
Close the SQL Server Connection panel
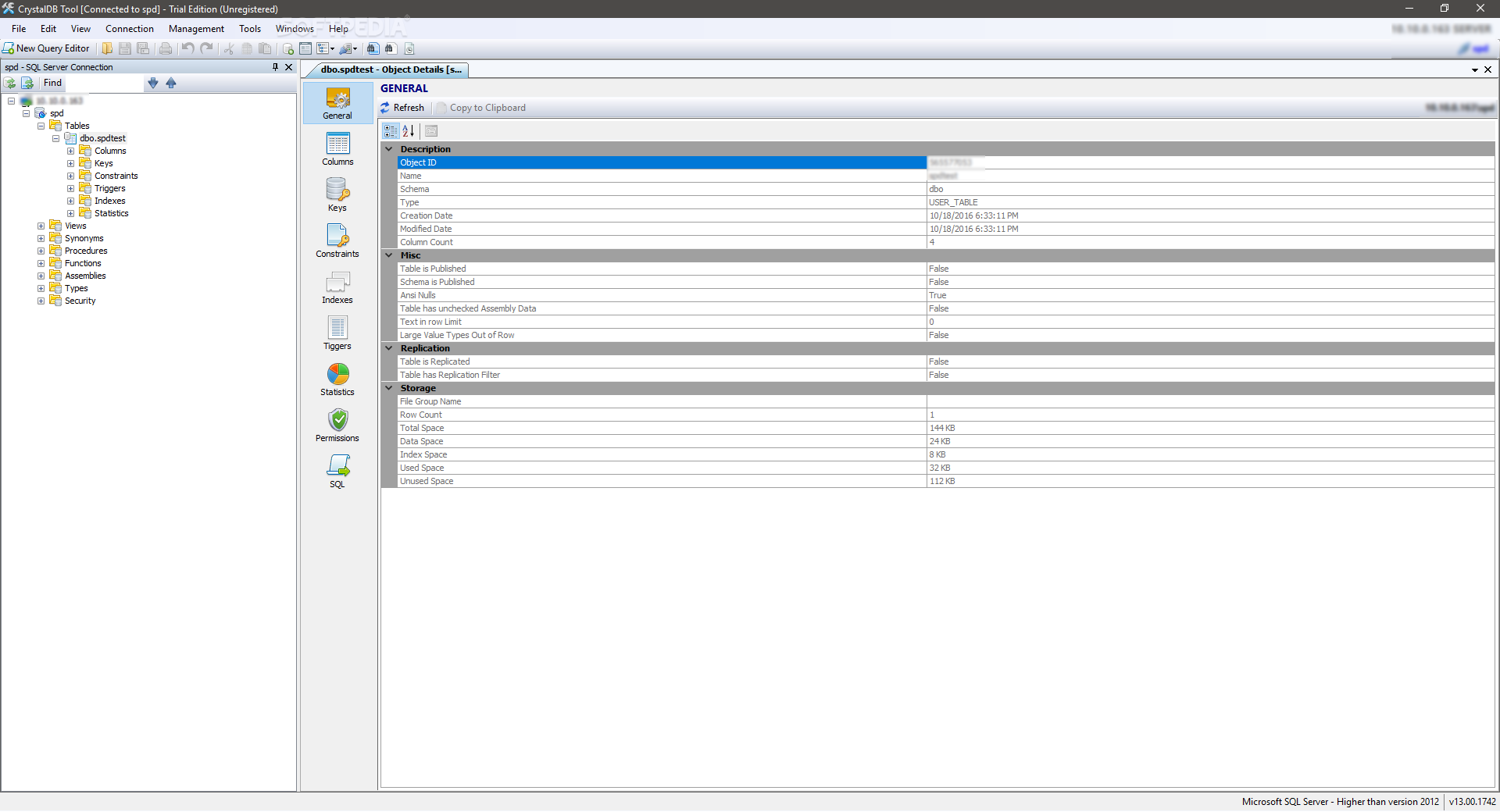(x=289, y=67)
